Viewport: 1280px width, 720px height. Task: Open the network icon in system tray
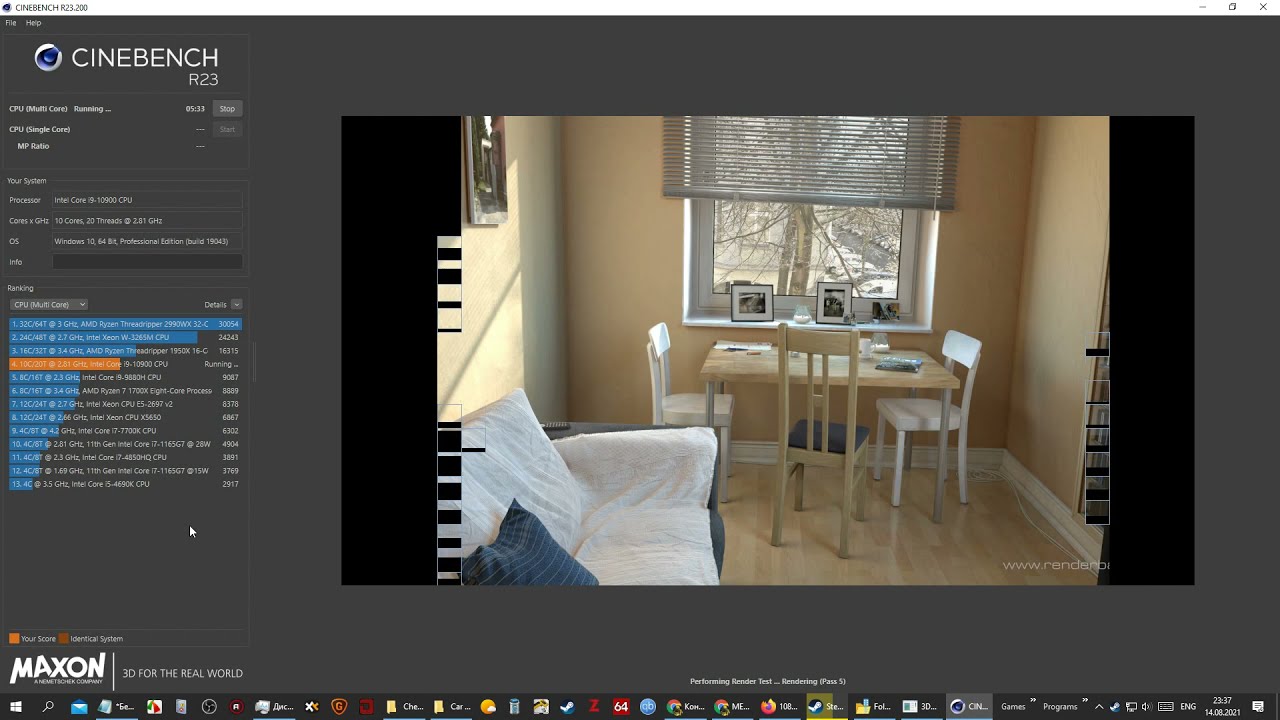[x=1131, y=707]
